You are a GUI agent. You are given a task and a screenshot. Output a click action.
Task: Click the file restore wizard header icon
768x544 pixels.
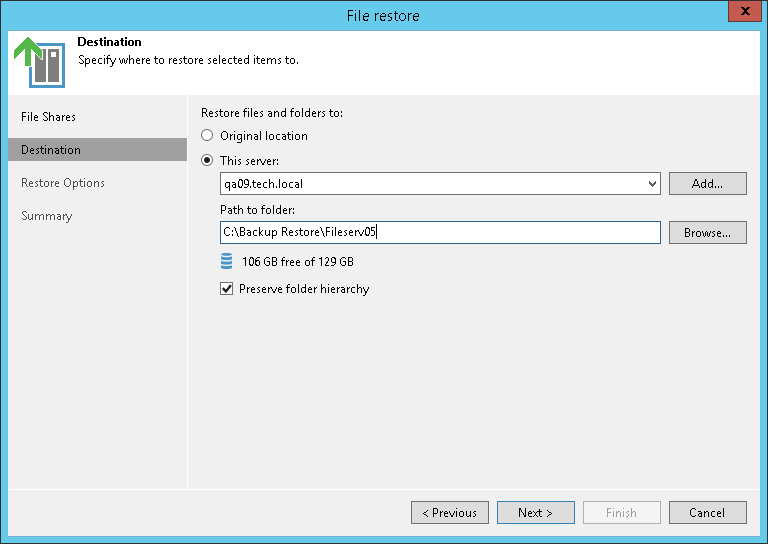(39, 61)
